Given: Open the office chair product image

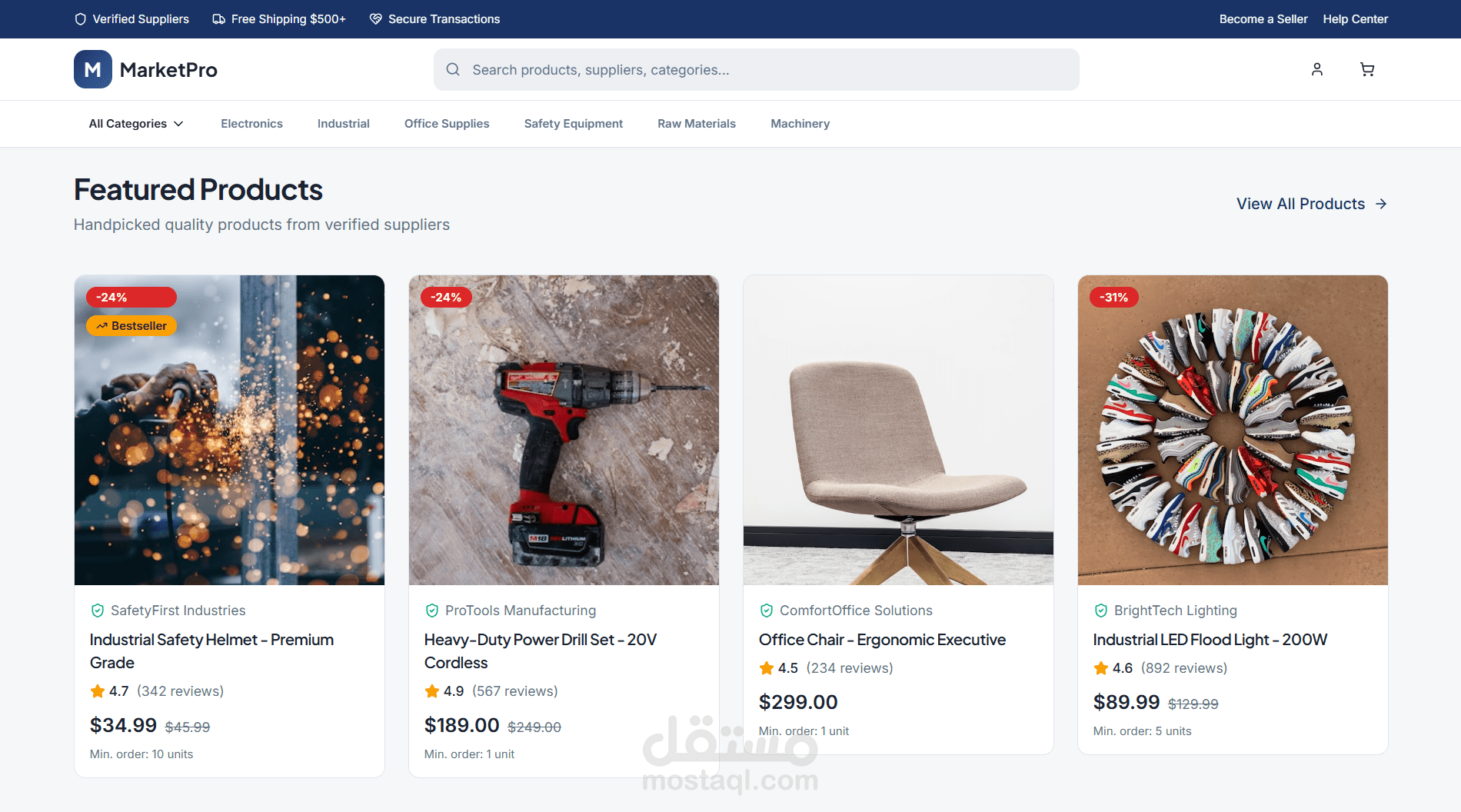Looking at the screenshot, I should (x=898, y=431).
